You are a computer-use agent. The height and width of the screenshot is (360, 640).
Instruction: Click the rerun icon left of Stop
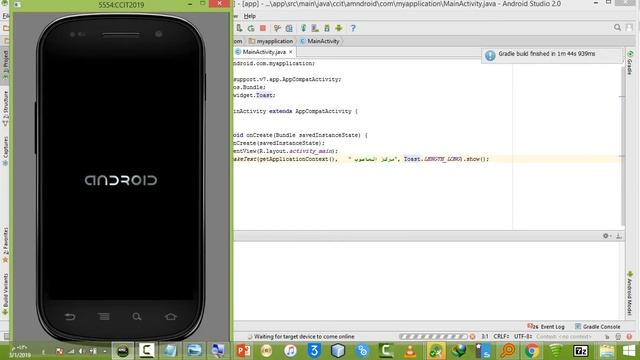pos(251,28)
